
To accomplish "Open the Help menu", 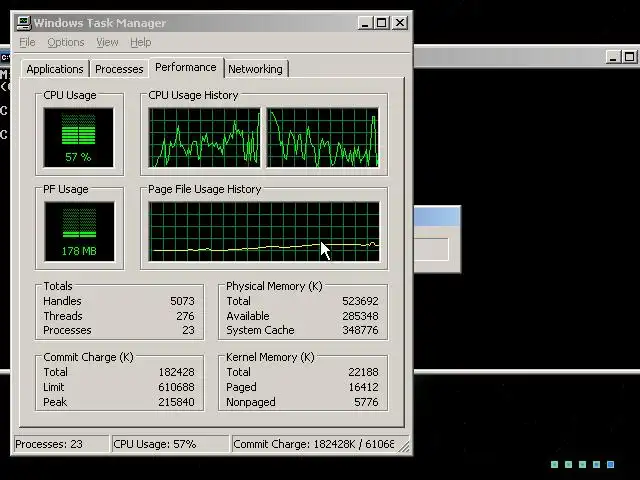I will tap(141, 42).
